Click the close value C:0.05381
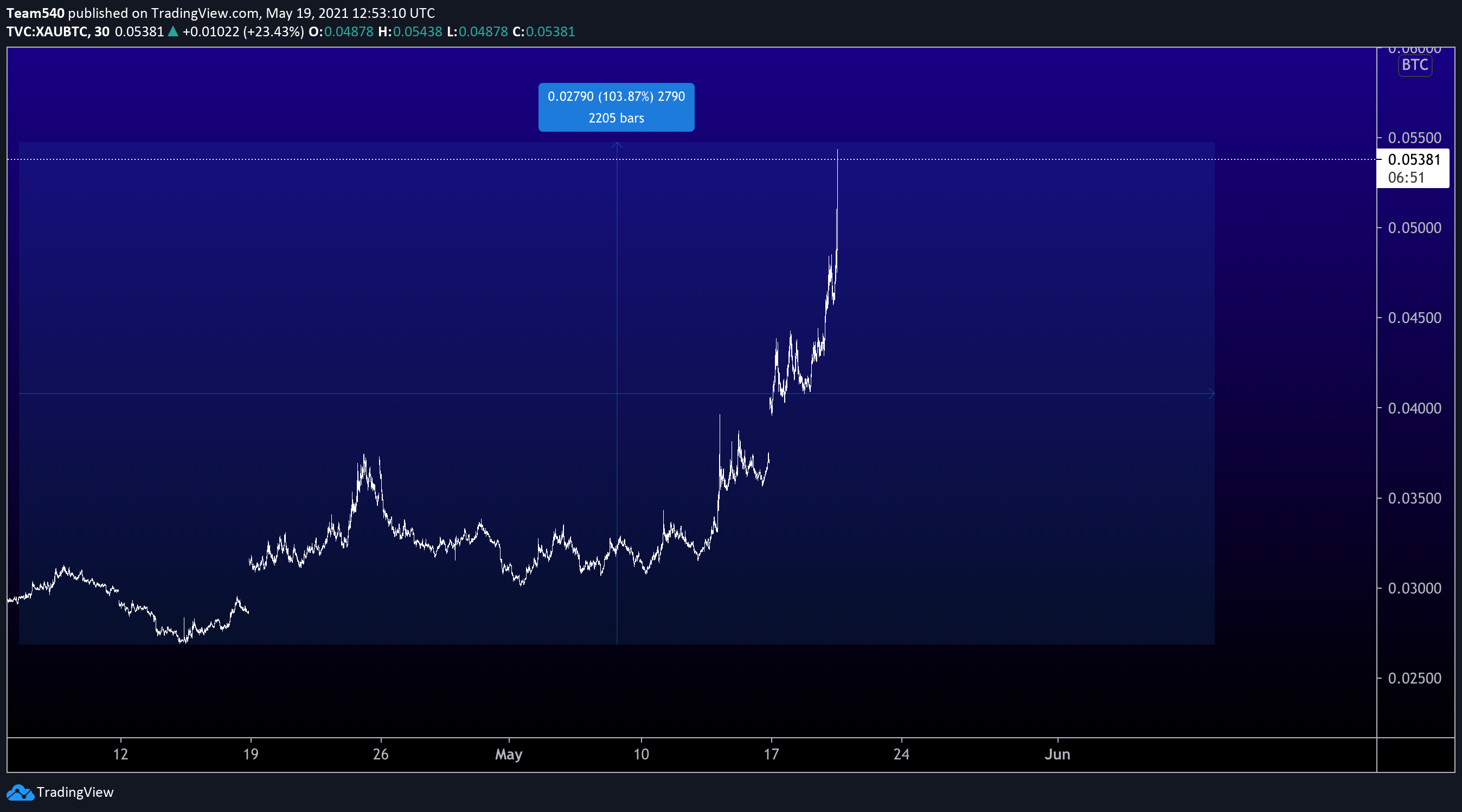The image size is (1462, 812). 543,31
